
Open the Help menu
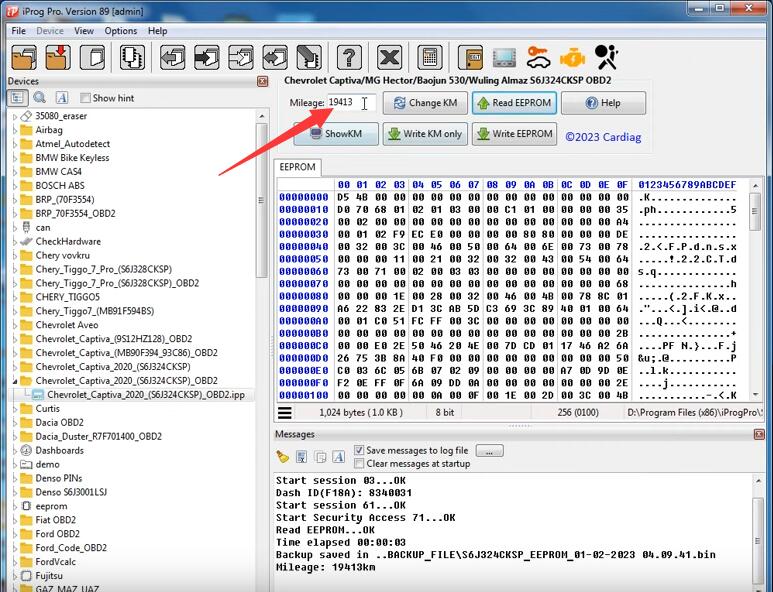(x=158, y=31)
